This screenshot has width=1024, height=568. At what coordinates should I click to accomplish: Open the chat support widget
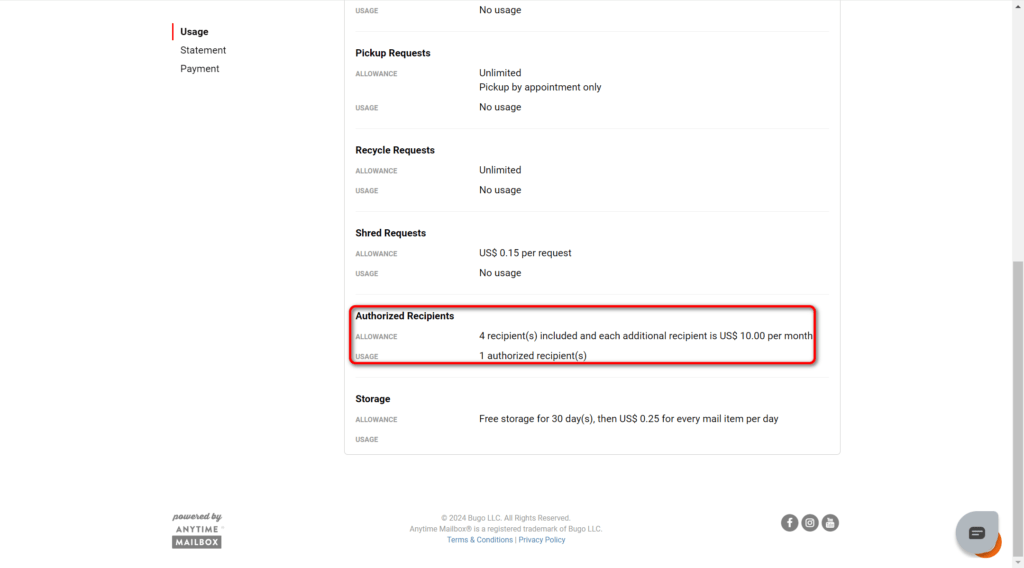point(977,533)
